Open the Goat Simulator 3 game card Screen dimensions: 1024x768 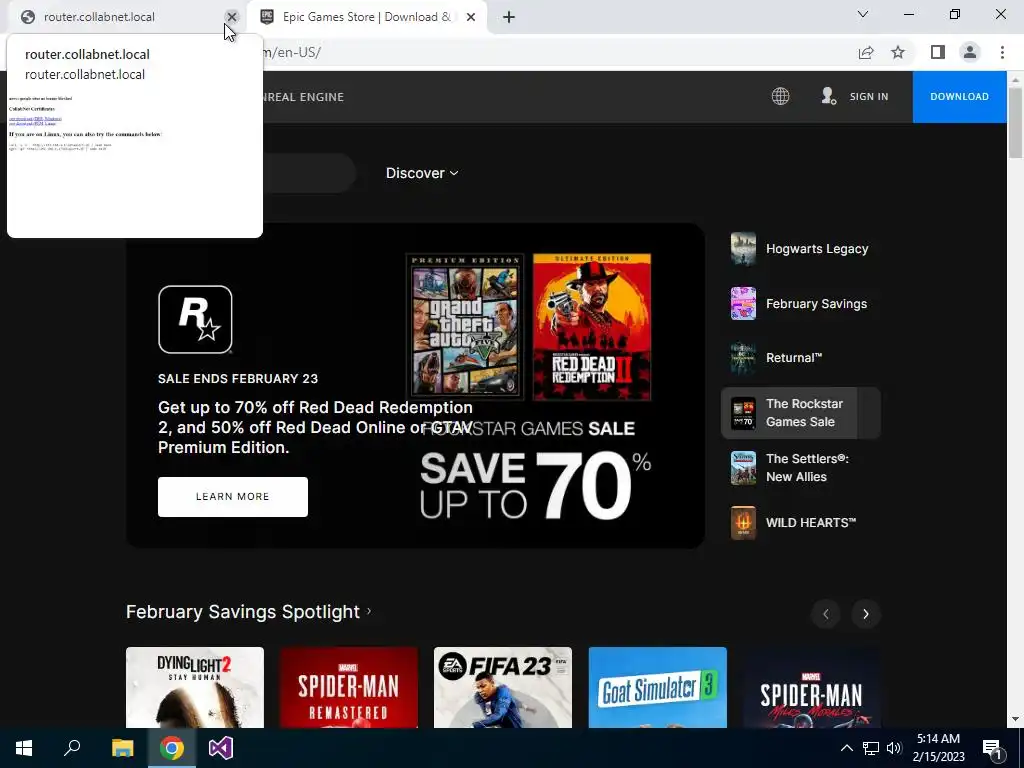(x=658, y=687)
